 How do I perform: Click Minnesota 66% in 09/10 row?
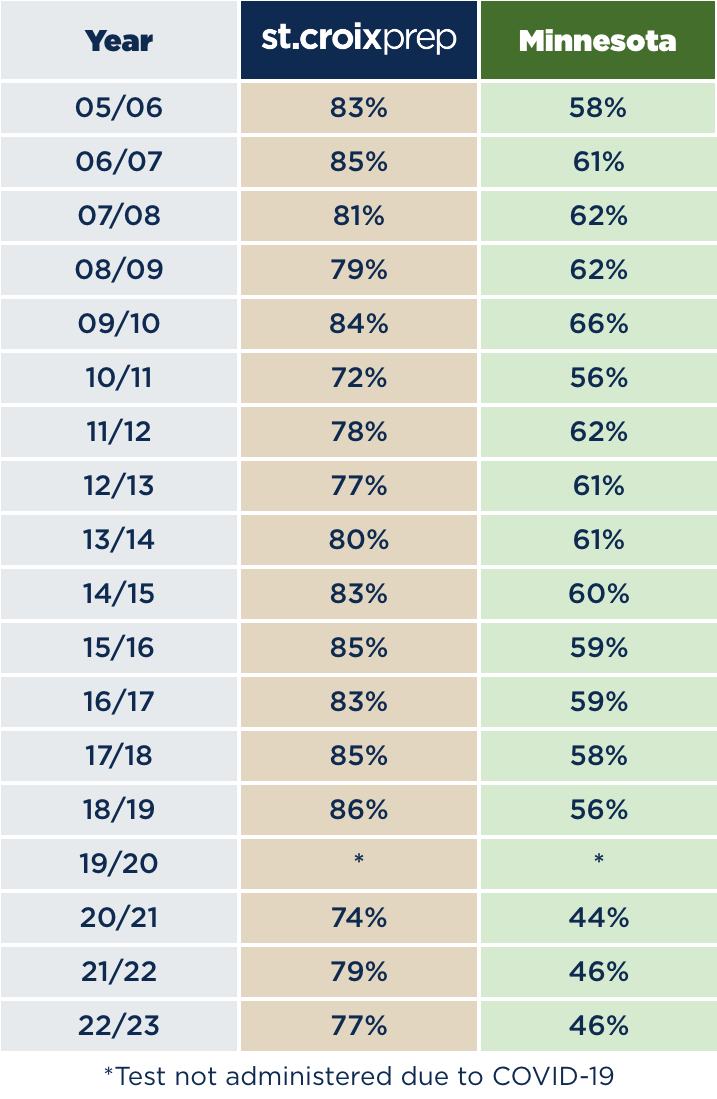598,324
